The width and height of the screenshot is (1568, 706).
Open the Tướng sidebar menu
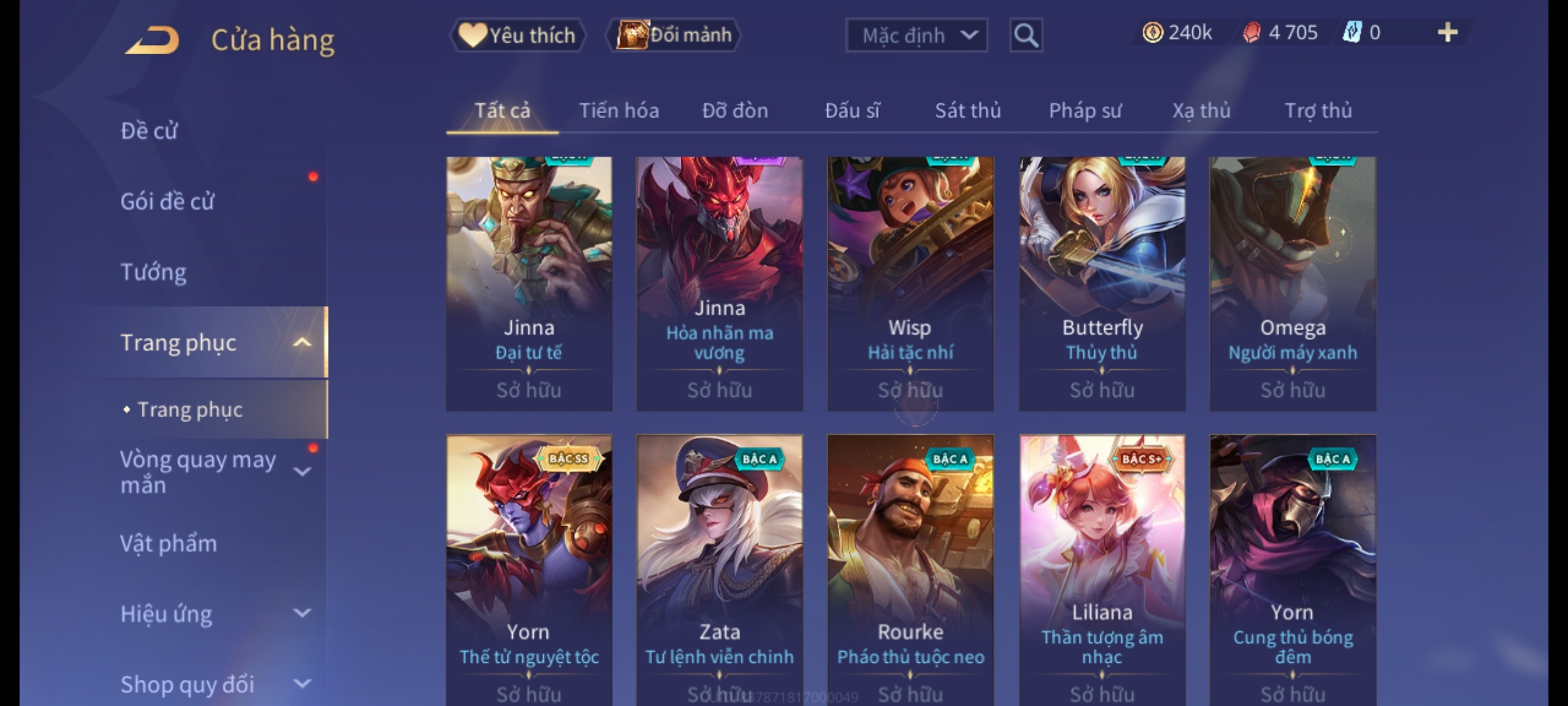tap(153, 272)
